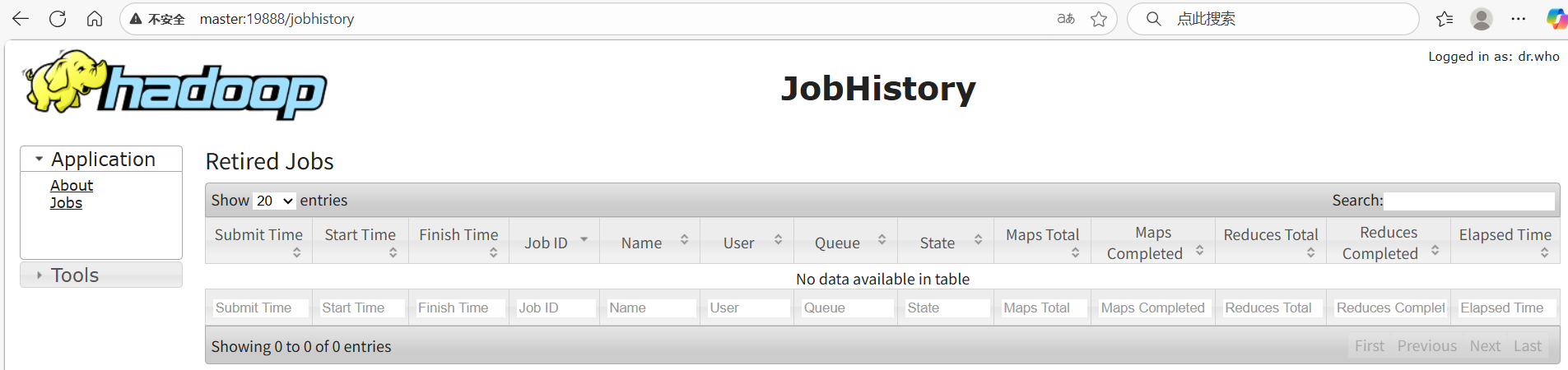Click the Submit Time filter field

pyautogui.click(x=260, y=308)
